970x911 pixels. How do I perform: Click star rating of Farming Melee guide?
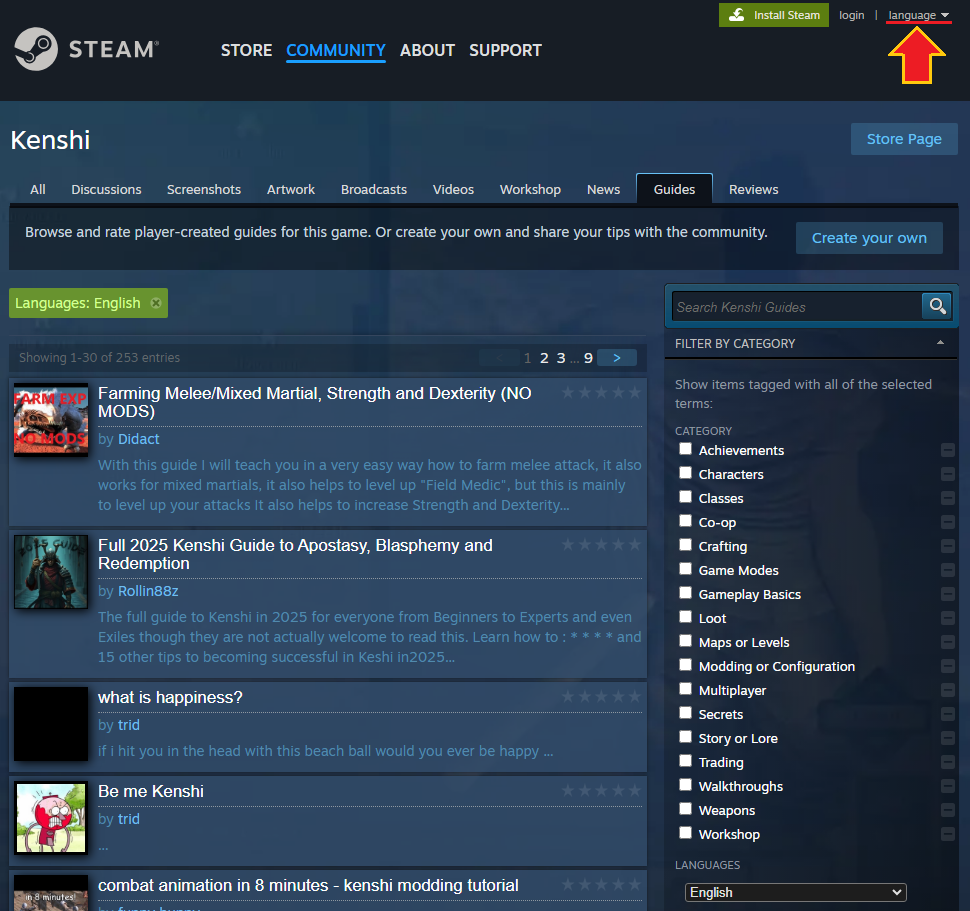coord(601,392)
